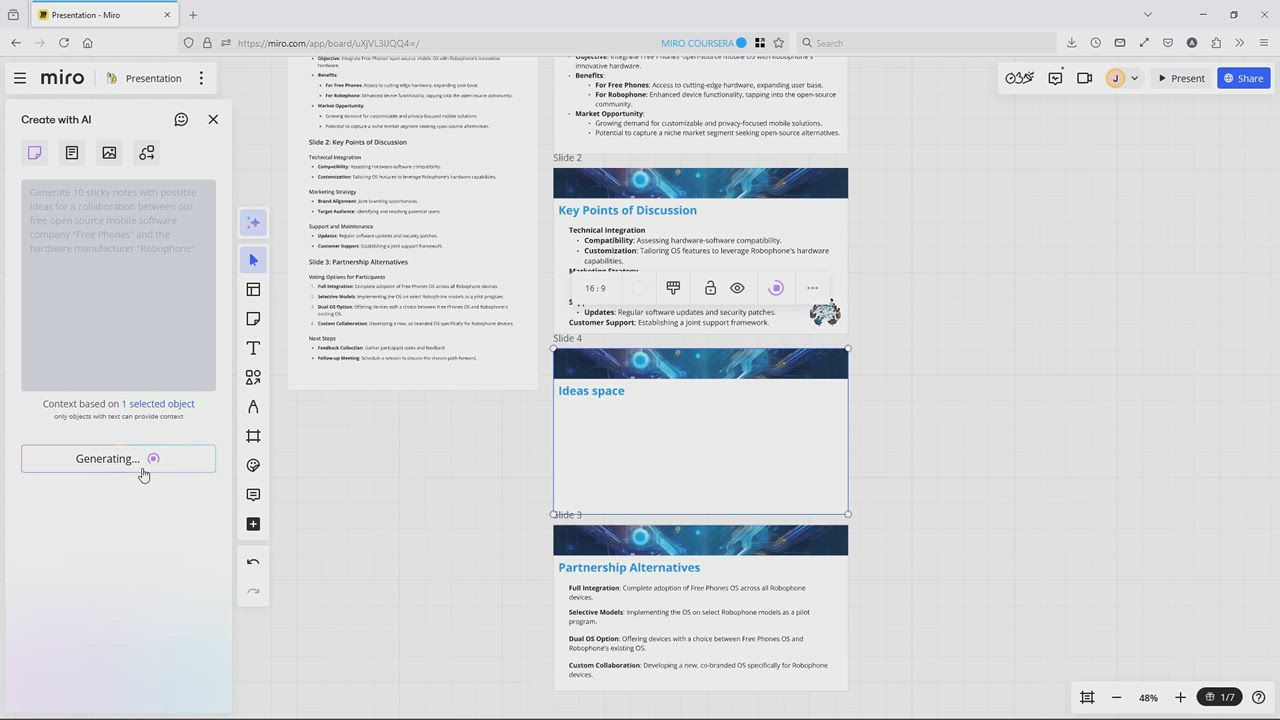1280x720 pixels.
Task: Choose the Frame tool
Action: tap(253, 436)
